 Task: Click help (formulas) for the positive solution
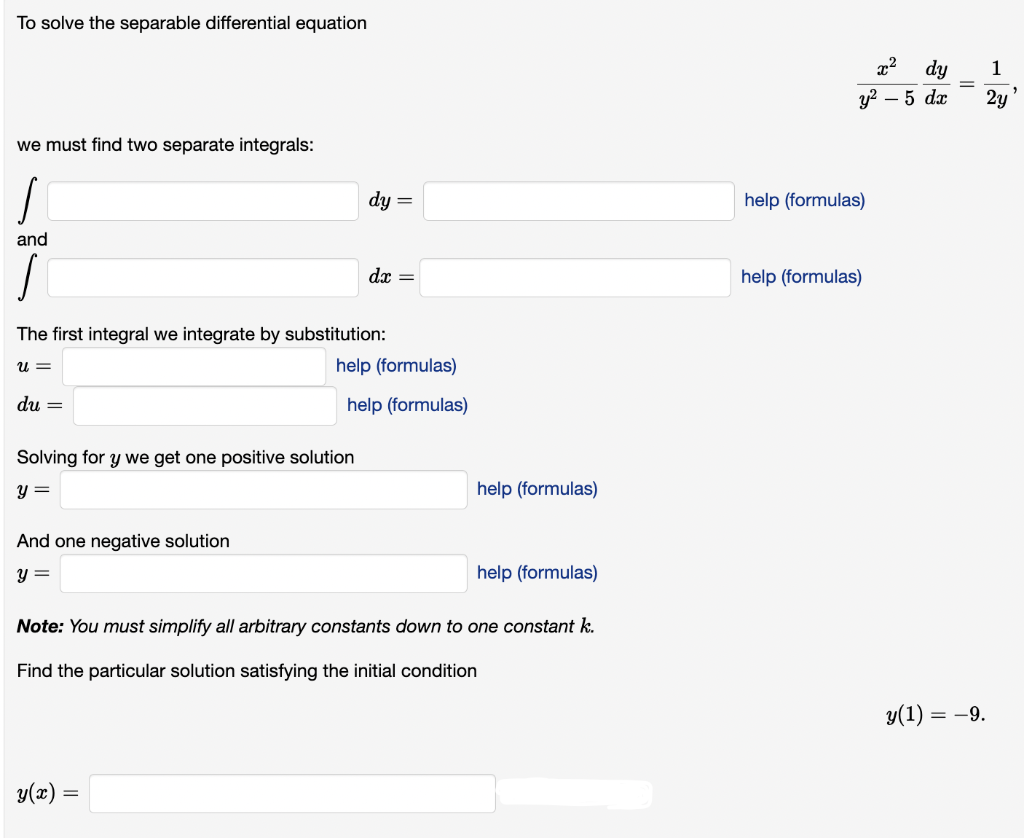point(537,489)
